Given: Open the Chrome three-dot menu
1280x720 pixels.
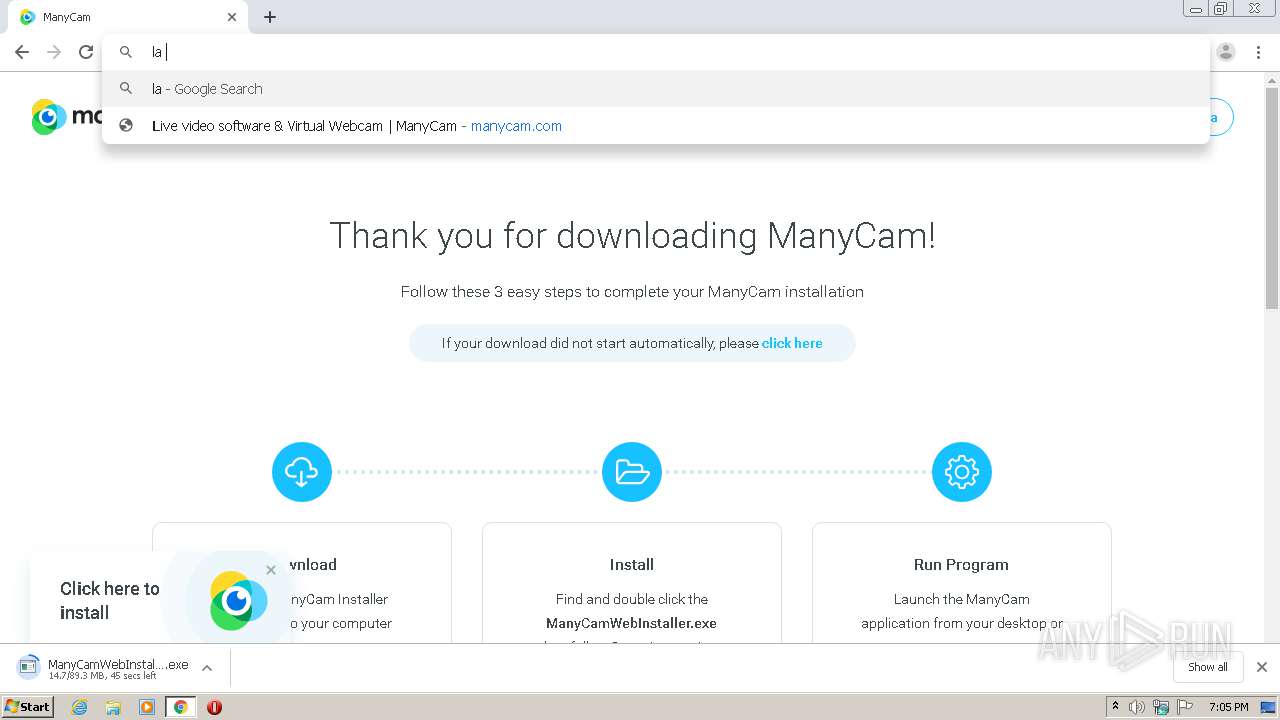Looking at the screenshot, I should 1258,52.
